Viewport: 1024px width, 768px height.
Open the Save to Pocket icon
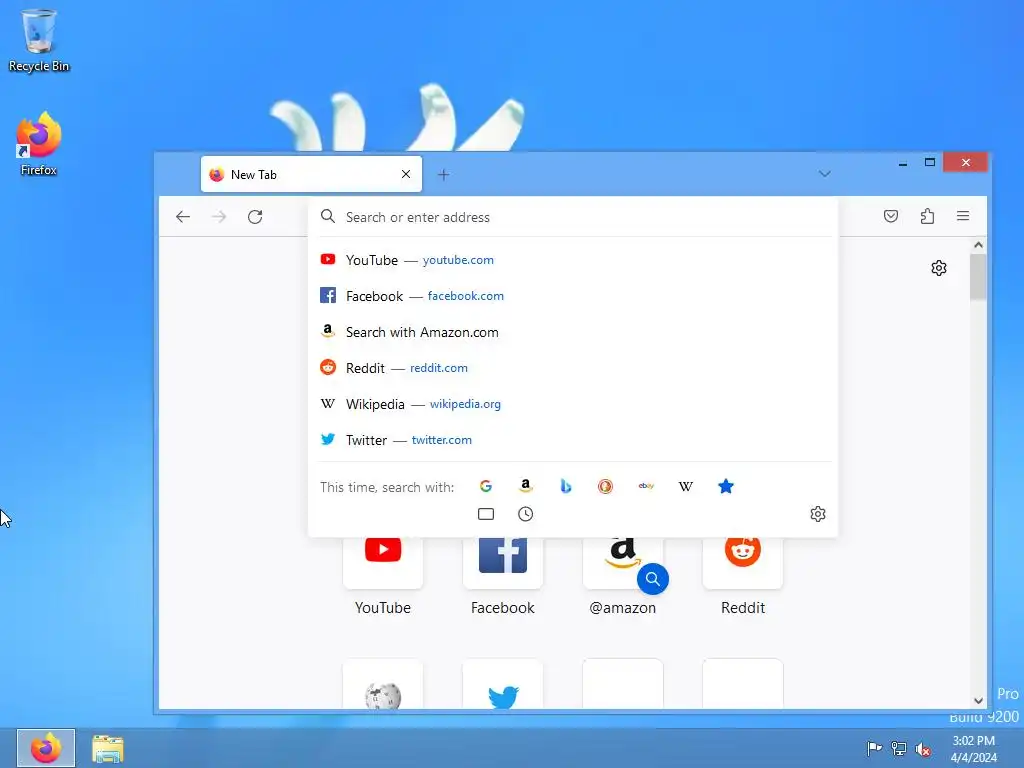coord(891,216)
